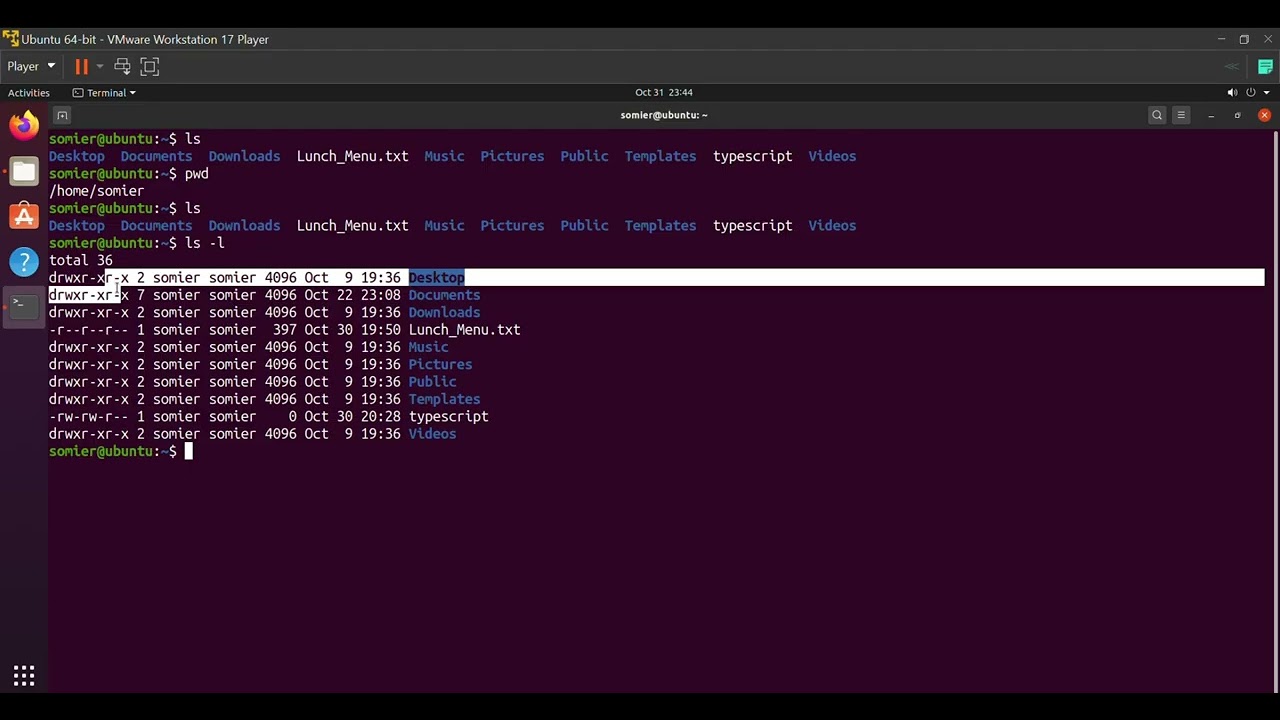Click the 'total 36' line

point(80,260)
